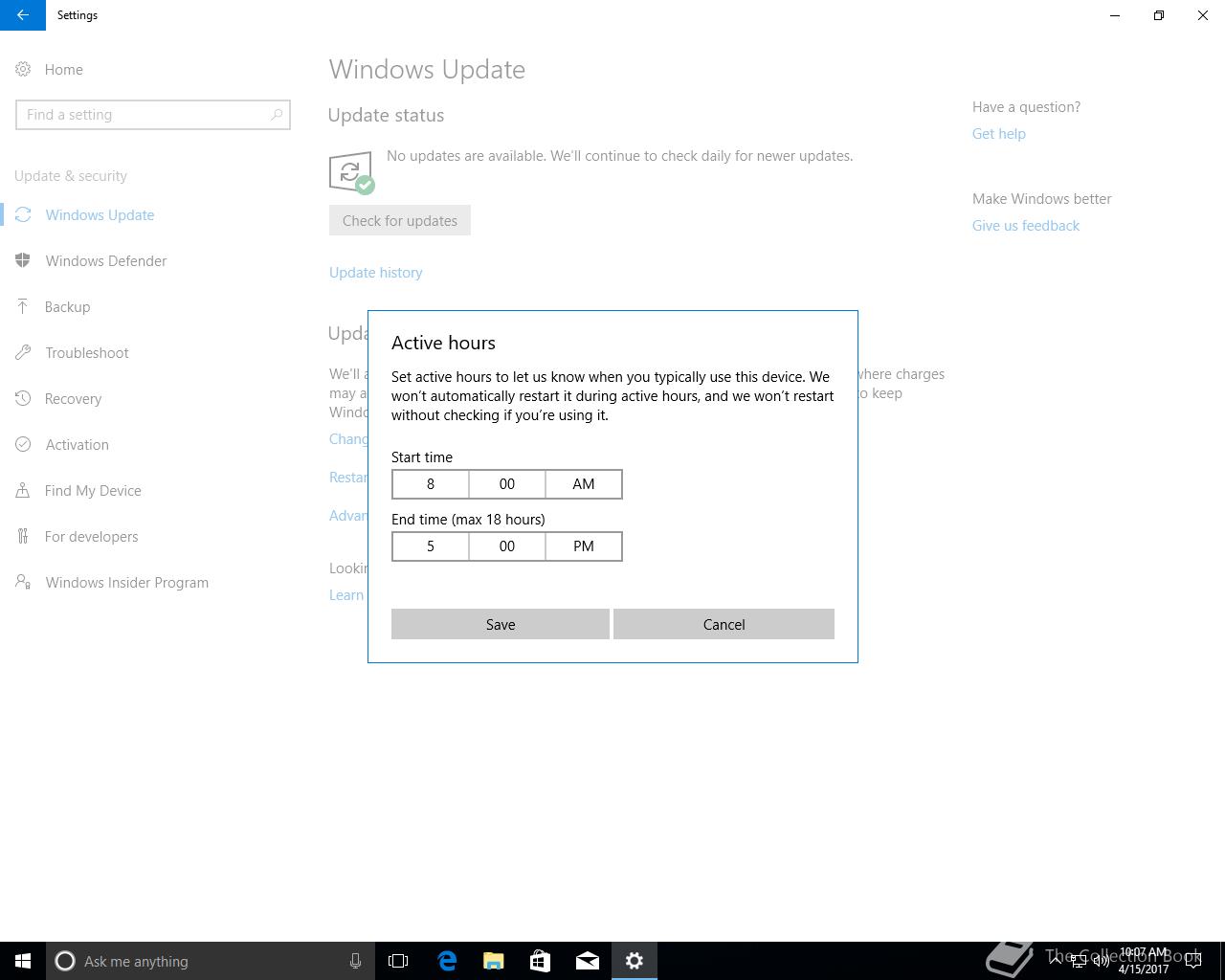Open Windows Defender shield icon
Image resolution: width=1225 pixels, height=980 pixels.
[23, 260]
